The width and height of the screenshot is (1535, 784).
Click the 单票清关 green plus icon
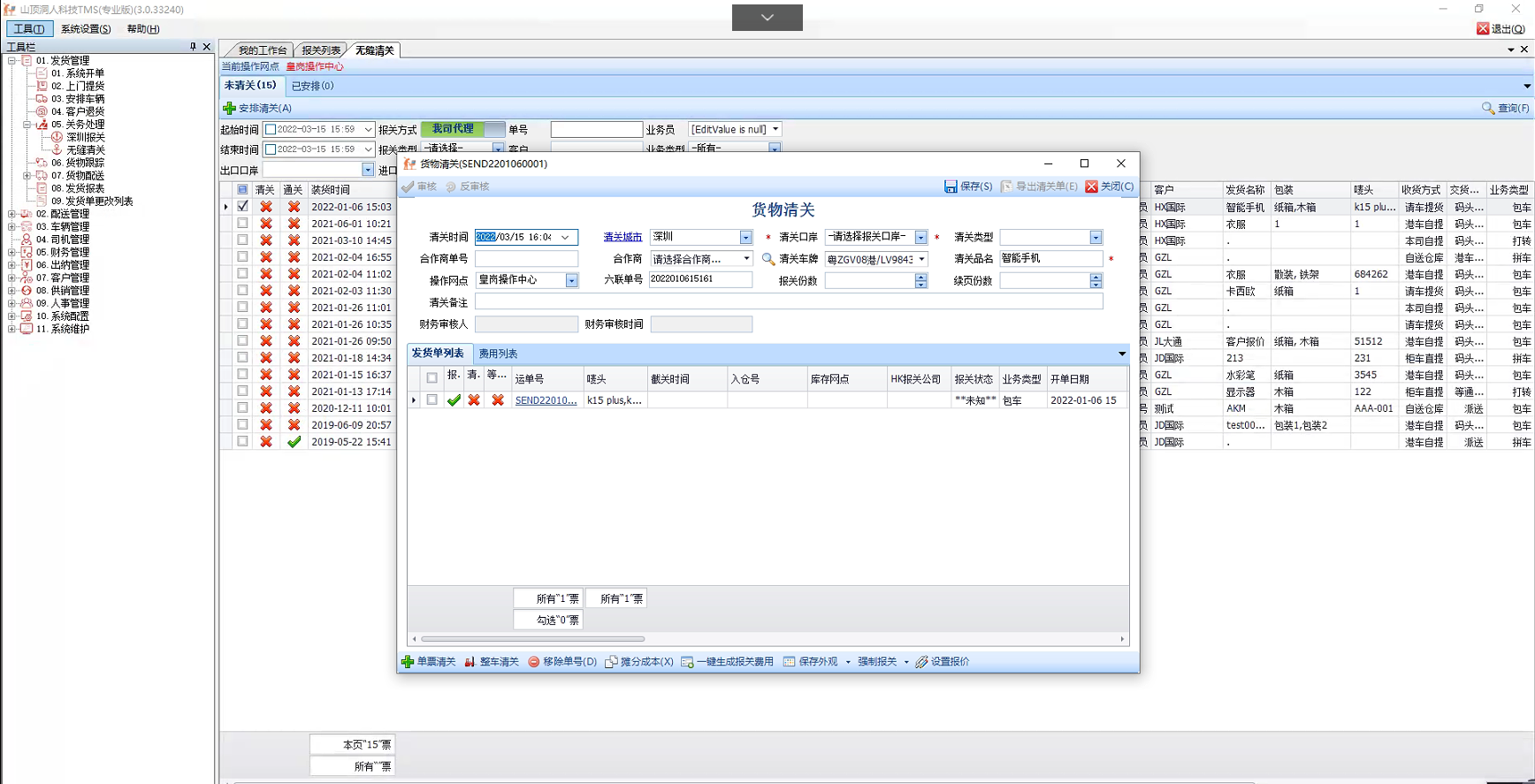(408, 662)
